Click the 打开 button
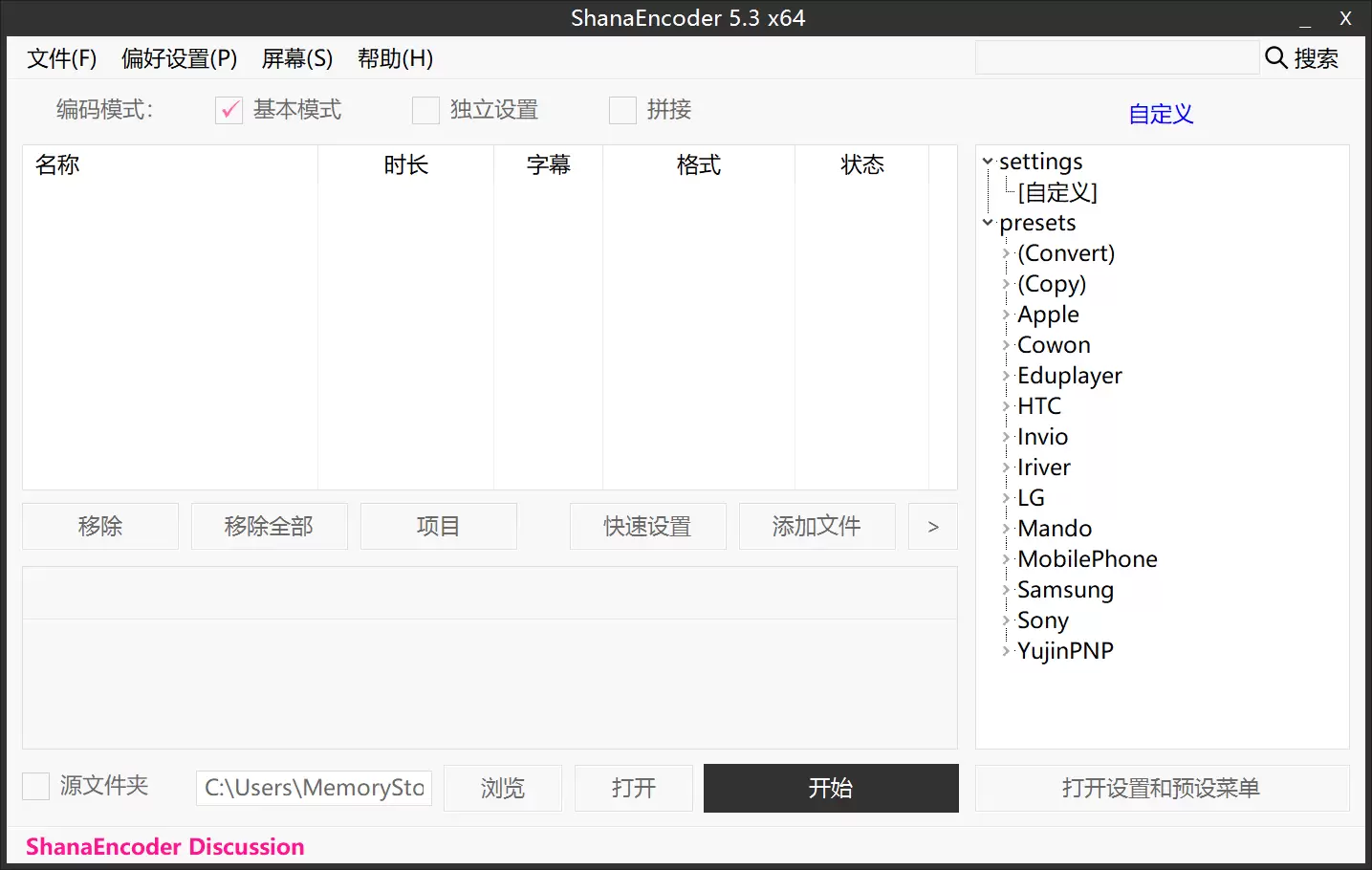The width and height of the screenshot is (1372, 870). tap(634, 788)
